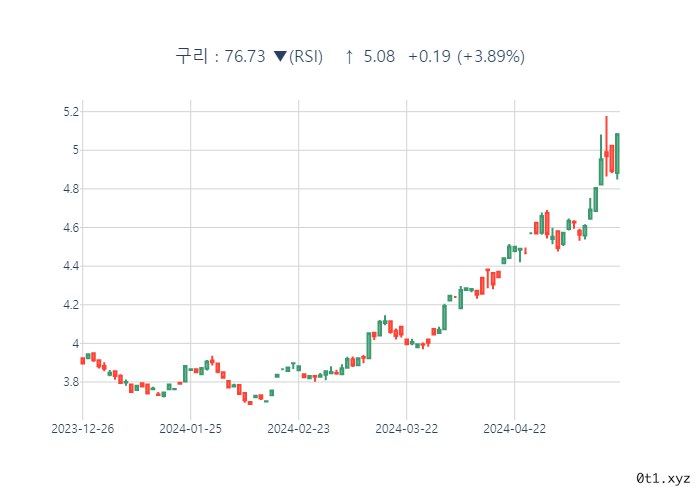Click the last green candlestick near 5.08

pos(617,154)
